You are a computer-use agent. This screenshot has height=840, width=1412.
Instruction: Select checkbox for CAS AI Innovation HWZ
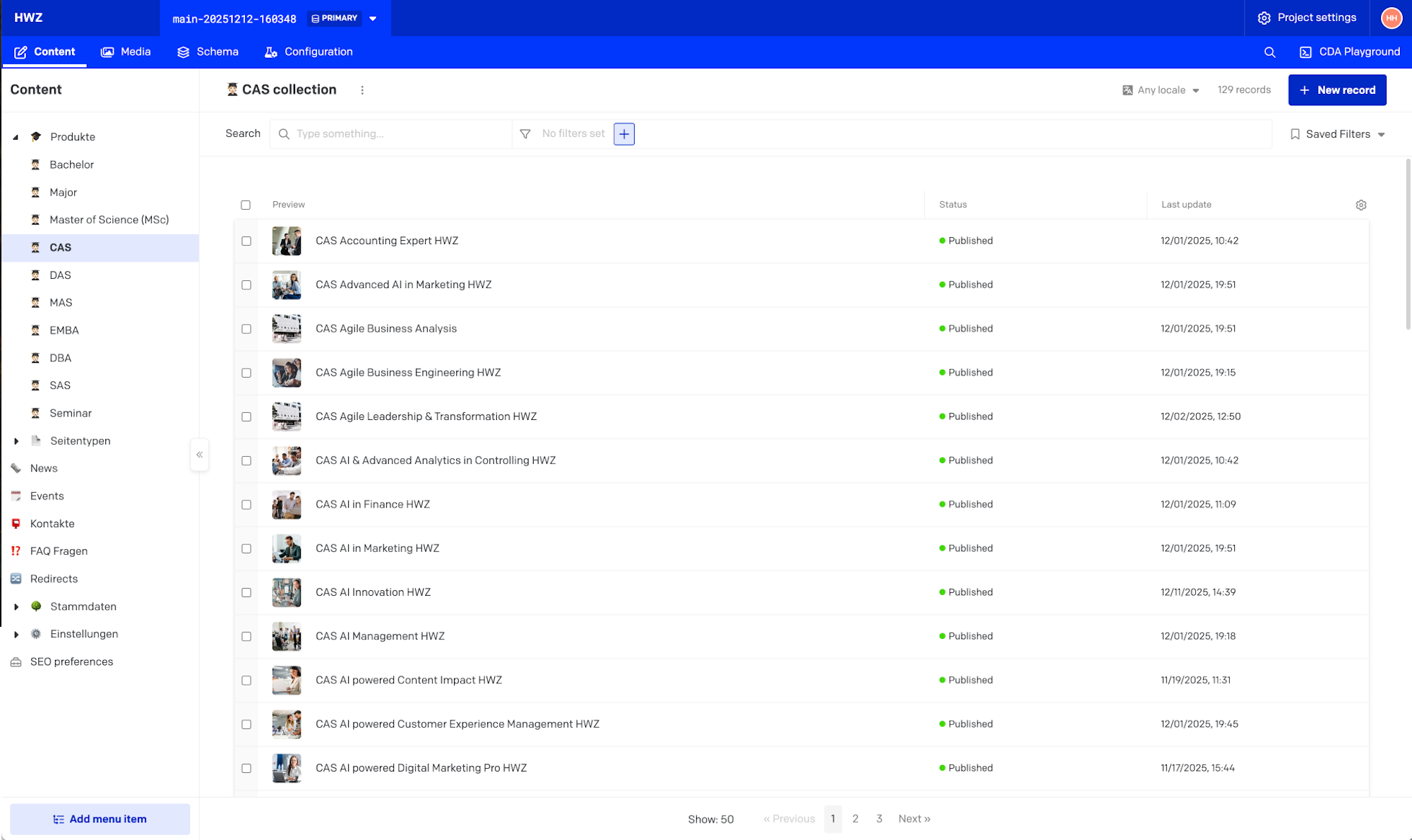pos(246,592)
